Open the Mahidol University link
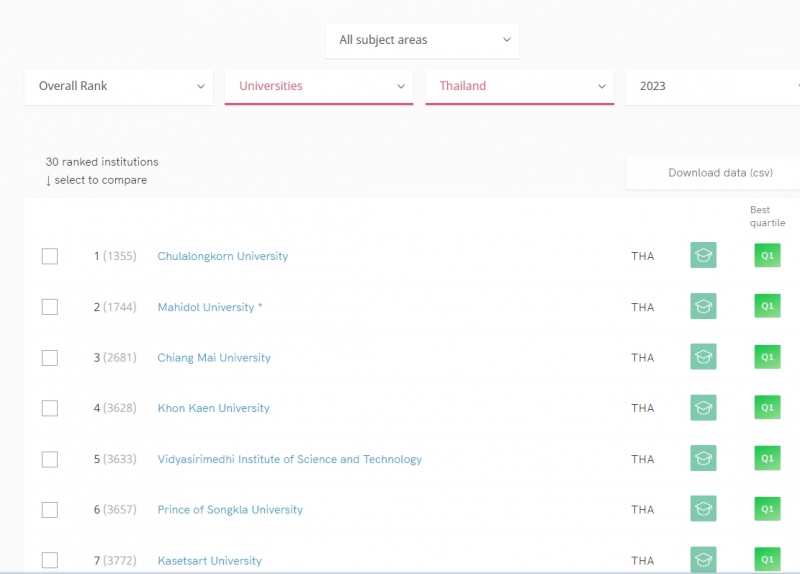 [x=210, y=307]
